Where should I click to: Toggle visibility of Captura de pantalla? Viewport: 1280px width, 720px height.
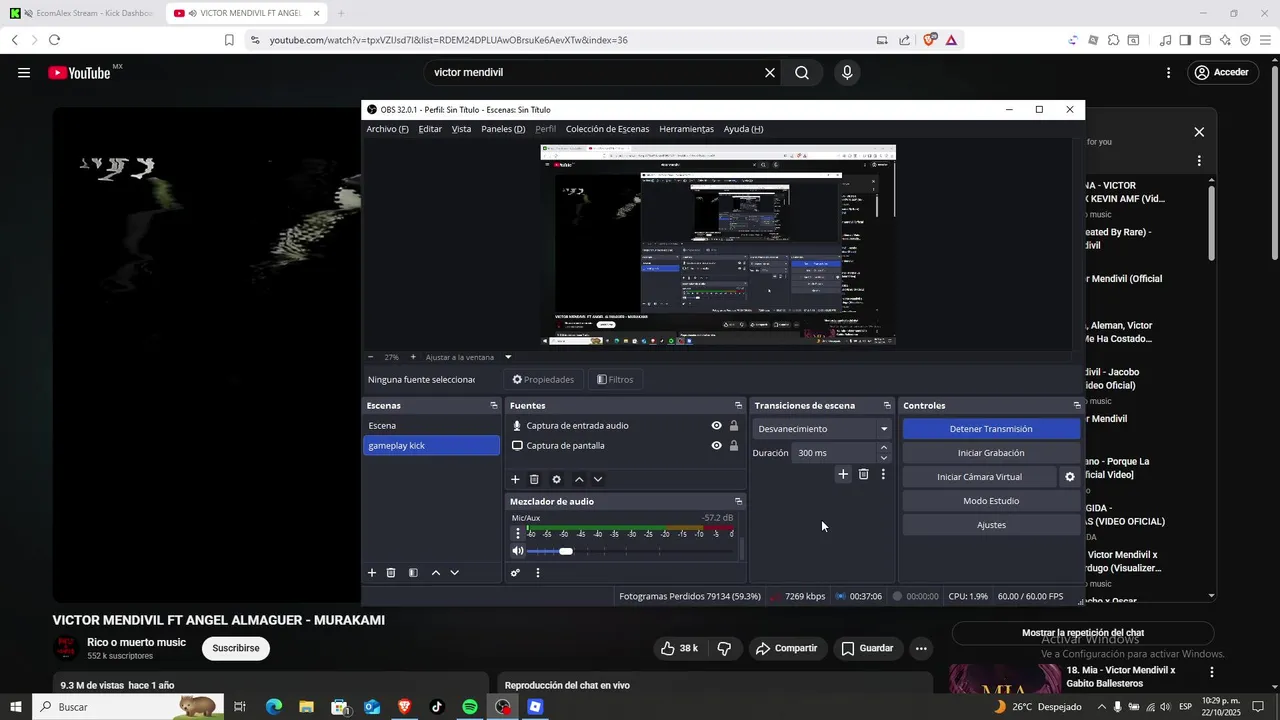(716, 446)
